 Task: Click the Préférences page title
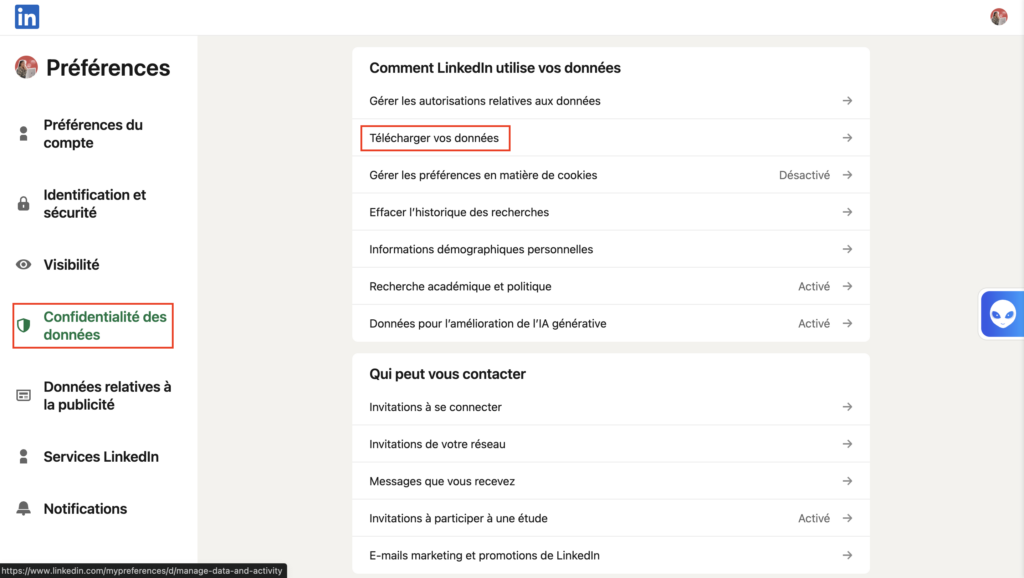click(x=108, y=68)
